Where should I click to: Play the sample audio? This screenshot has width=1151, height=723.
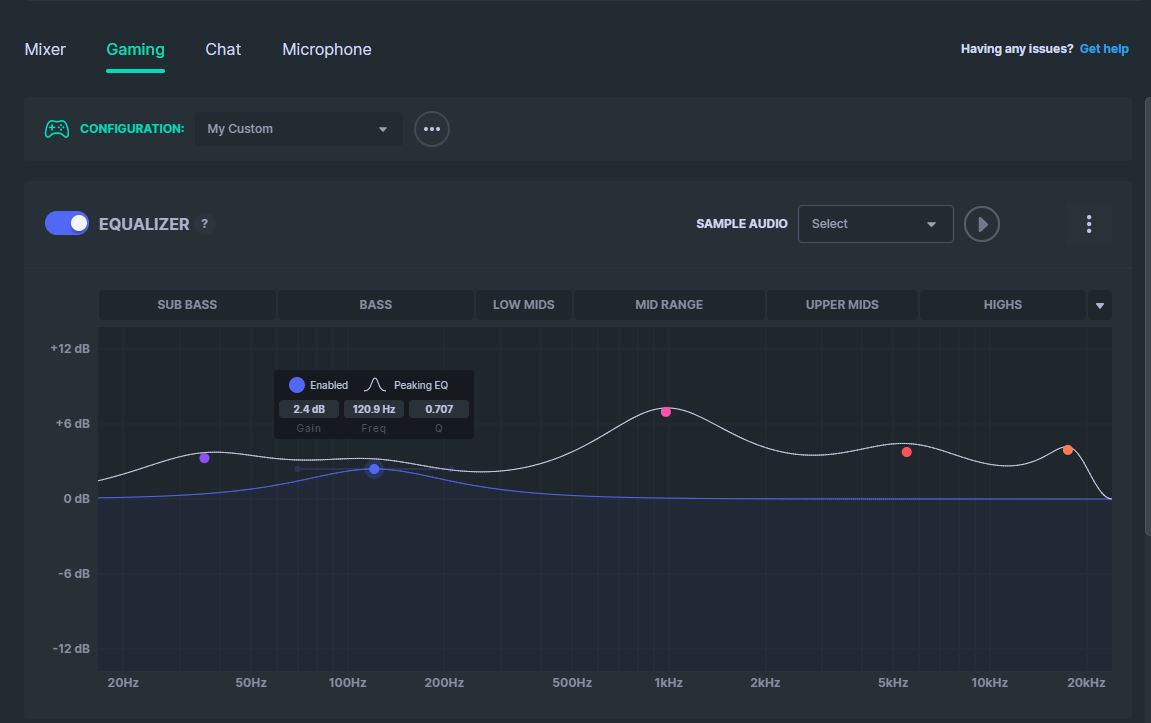click(x=982, y=224)
